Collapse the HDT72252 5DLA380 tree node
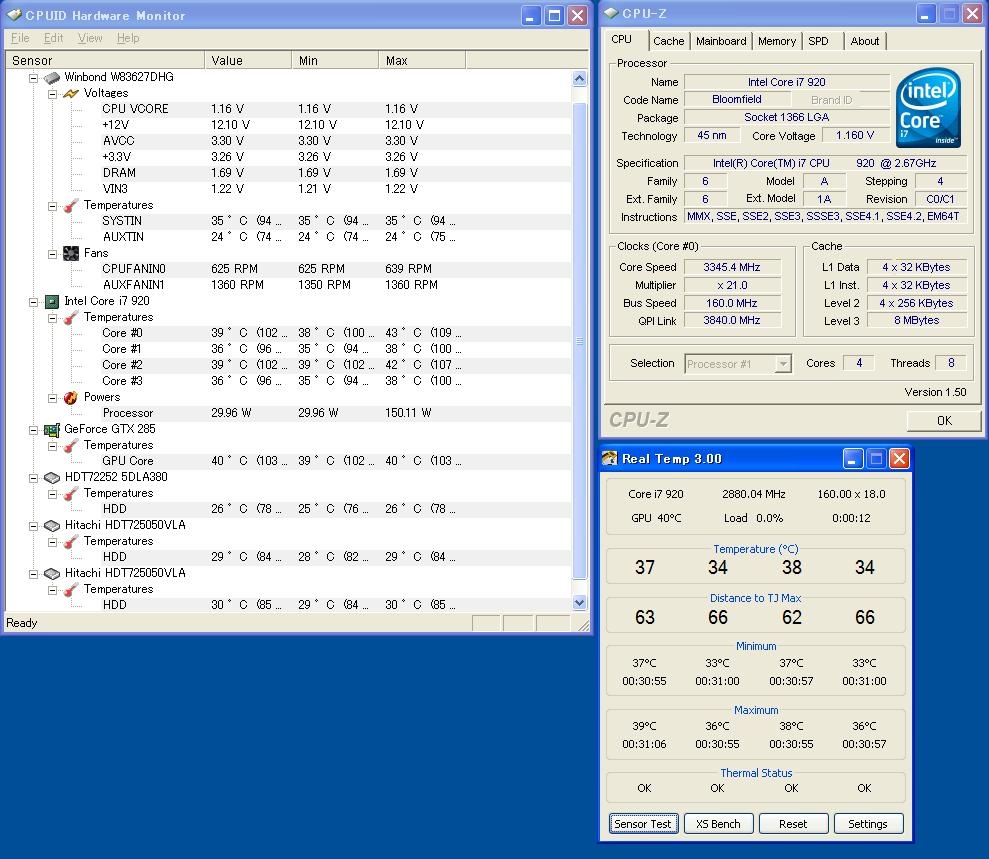This screenshot has height=859, width=989. [33, 478]
